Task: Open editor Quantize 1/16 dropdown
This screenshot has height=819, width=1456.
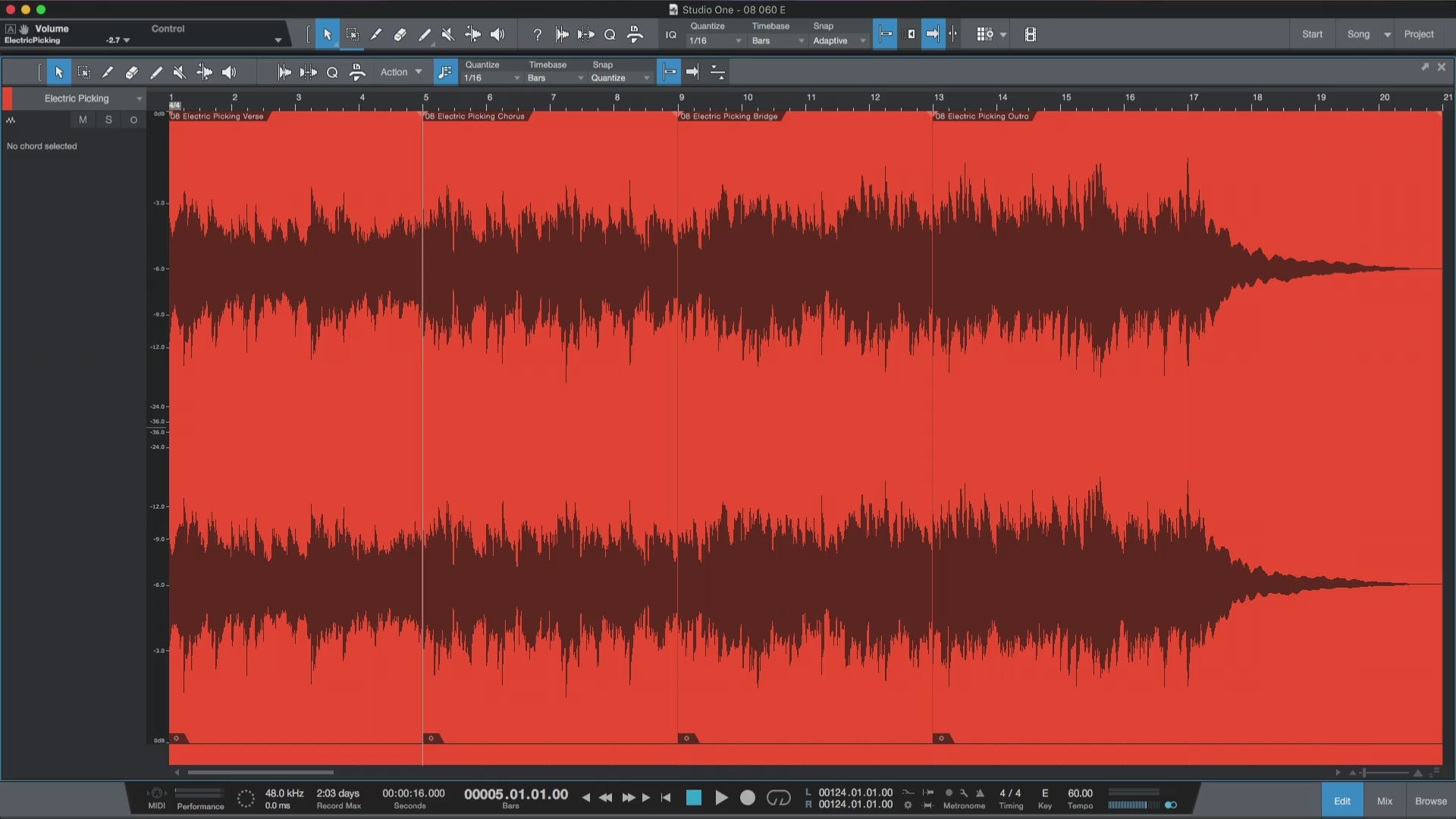Action: coord(491,78)
